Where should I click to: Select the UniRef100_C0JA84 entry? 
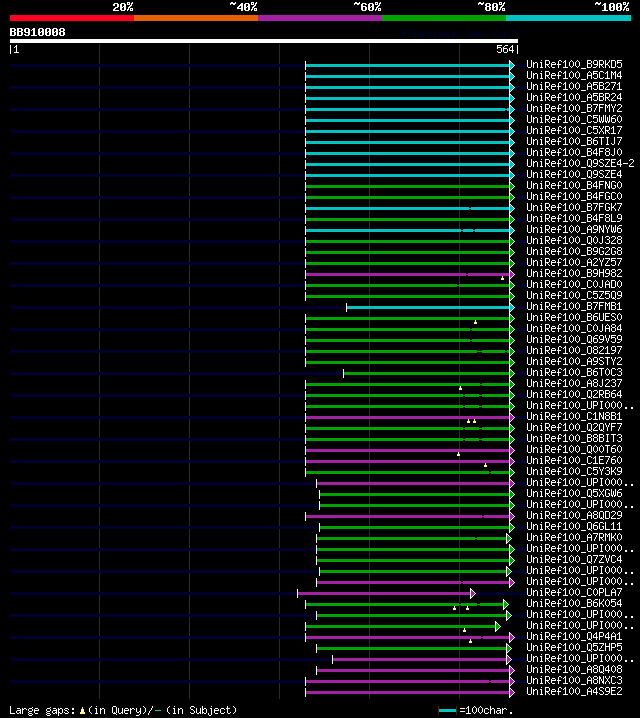click(574, 328)
